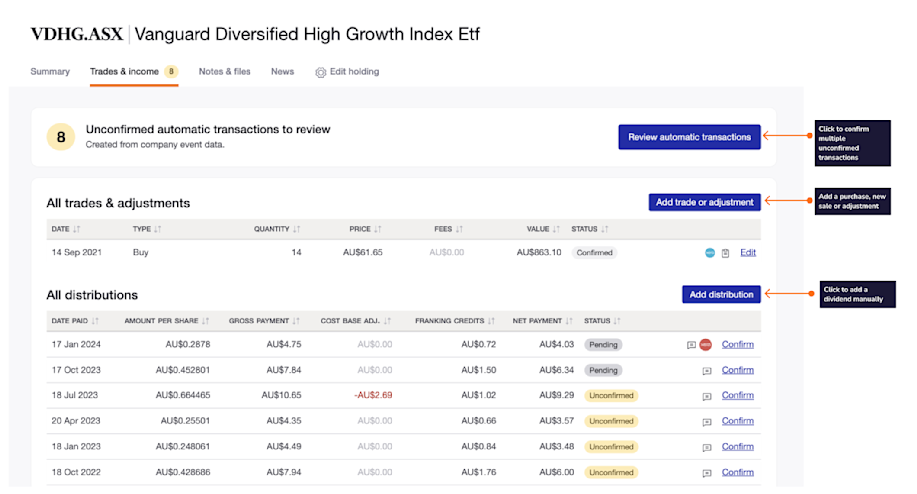The image size is (917, 494).
Task: Sort trades using the DATE column sort arrows
Action: 77,229
